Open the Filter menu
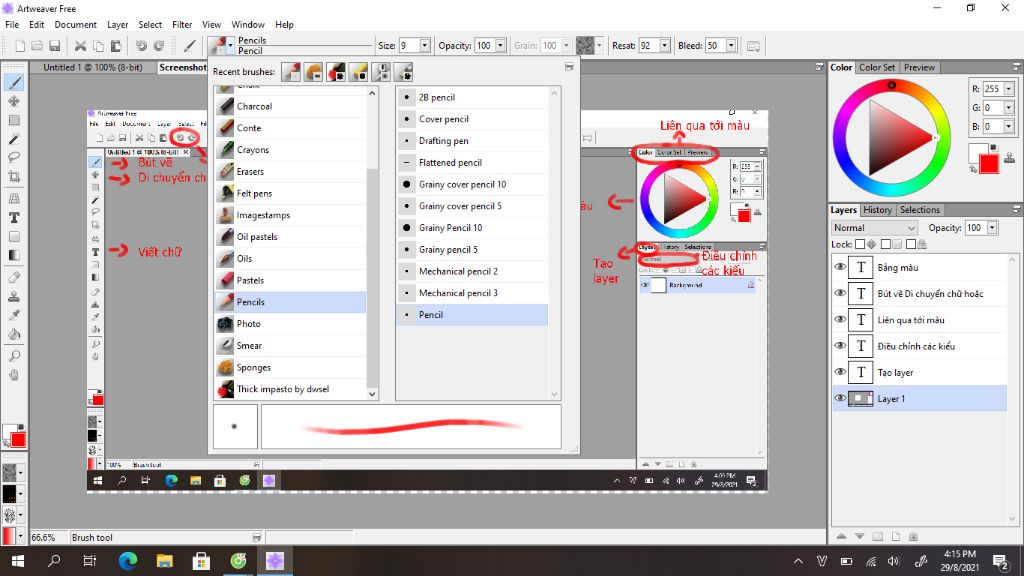The image size is (1024, 576). (182, 25)
